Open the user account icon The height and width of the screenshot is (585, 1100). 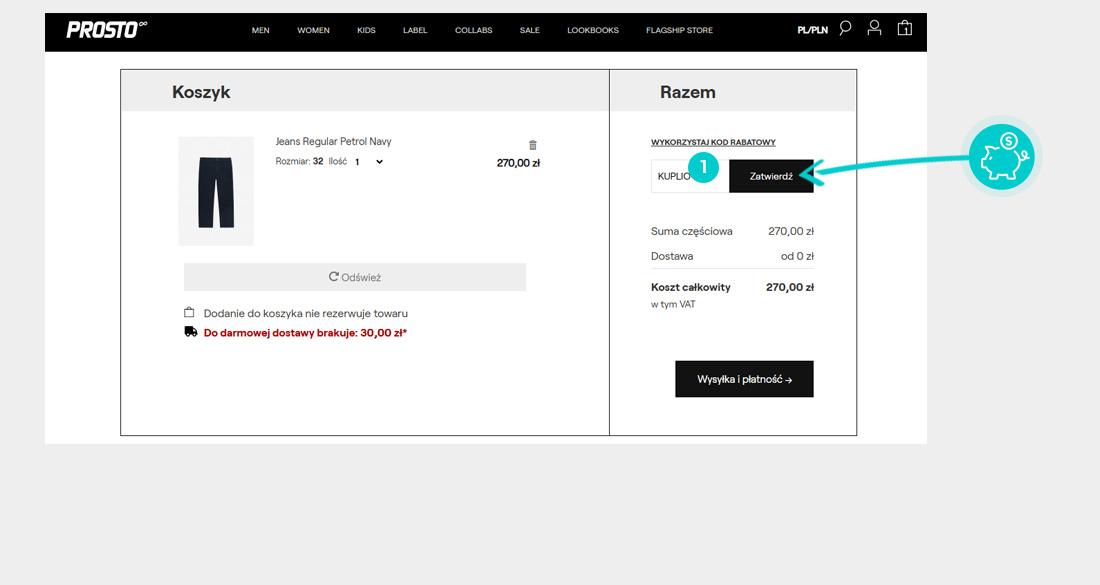coord(874,28)
